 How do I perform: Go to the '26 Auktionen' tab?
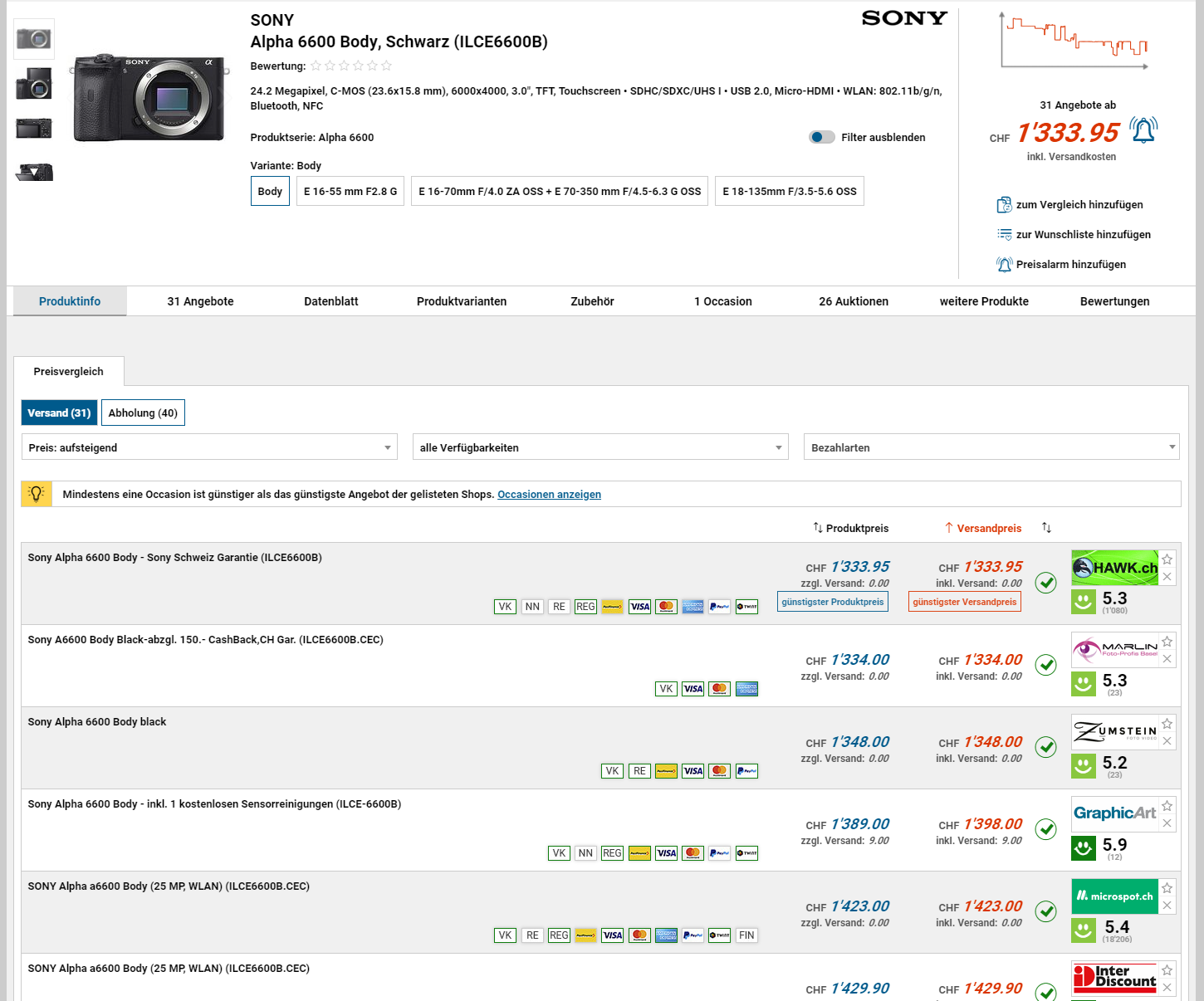point(853,301)
